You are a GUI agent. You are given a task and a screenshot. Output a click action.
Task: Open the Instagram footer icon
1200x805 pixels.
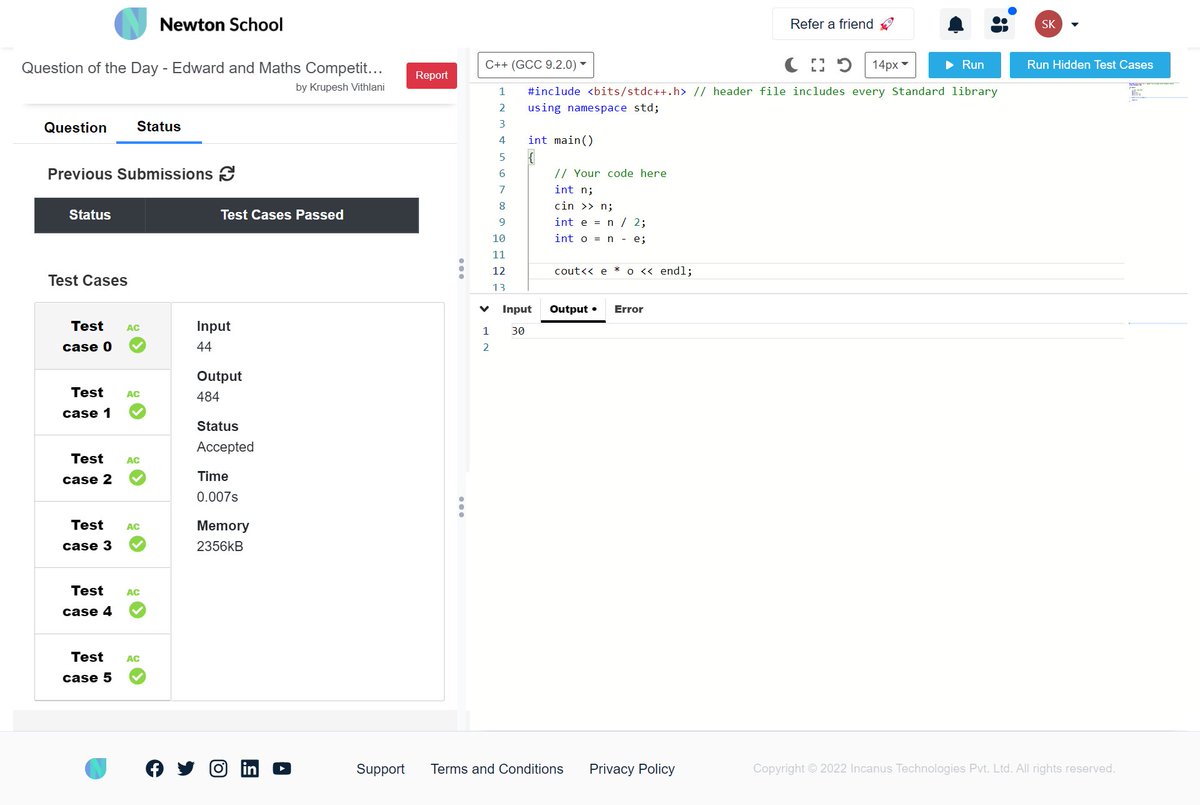(218, 769)
